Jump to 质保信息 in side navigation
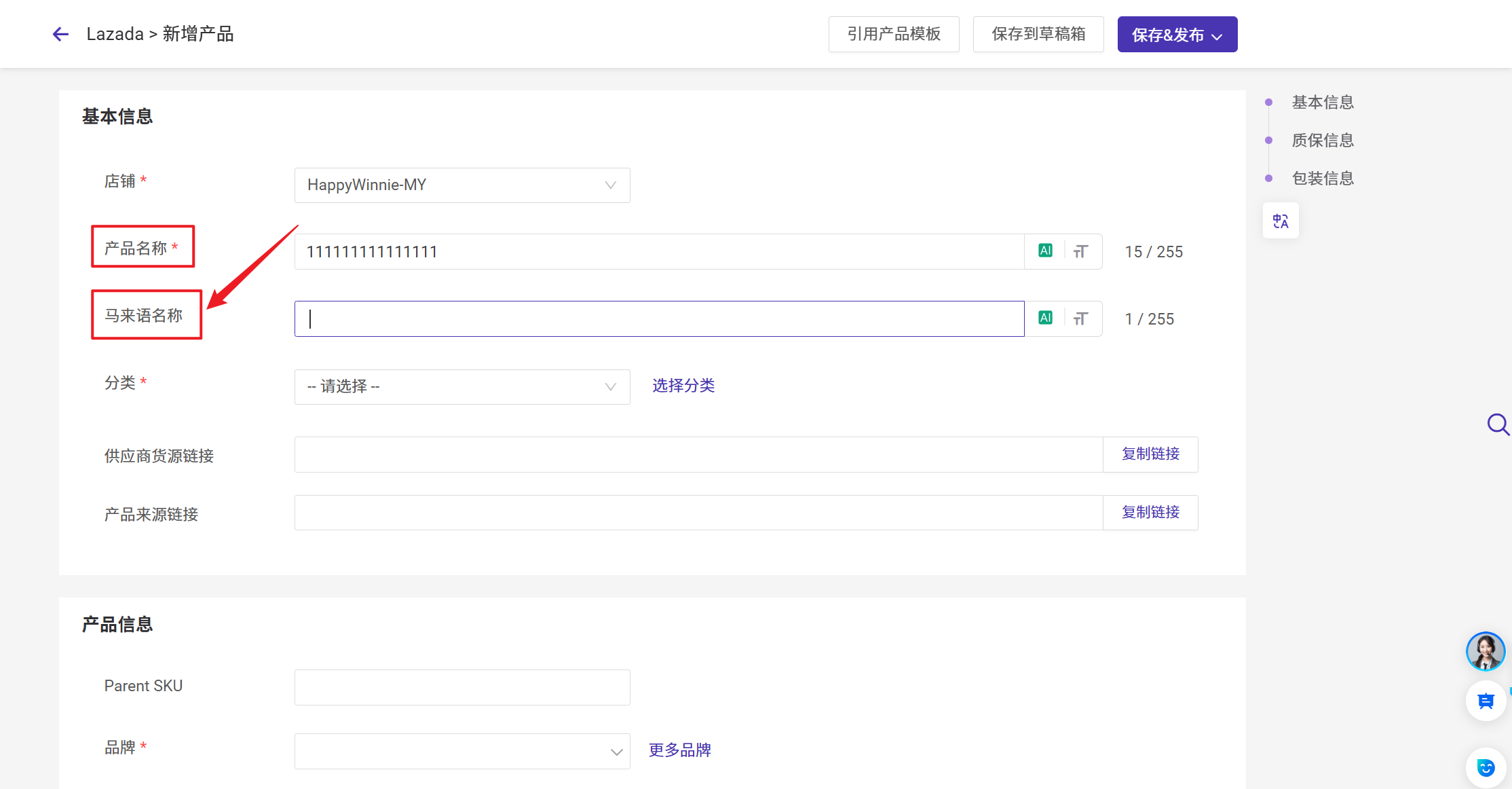1512x789 pixels. pyautogui.click(x=1323, y=141)
